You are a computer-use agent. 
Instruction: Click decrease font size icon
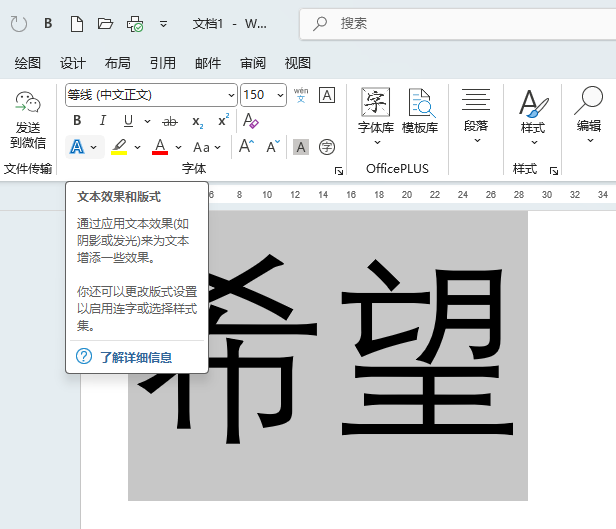coord(273,146)
